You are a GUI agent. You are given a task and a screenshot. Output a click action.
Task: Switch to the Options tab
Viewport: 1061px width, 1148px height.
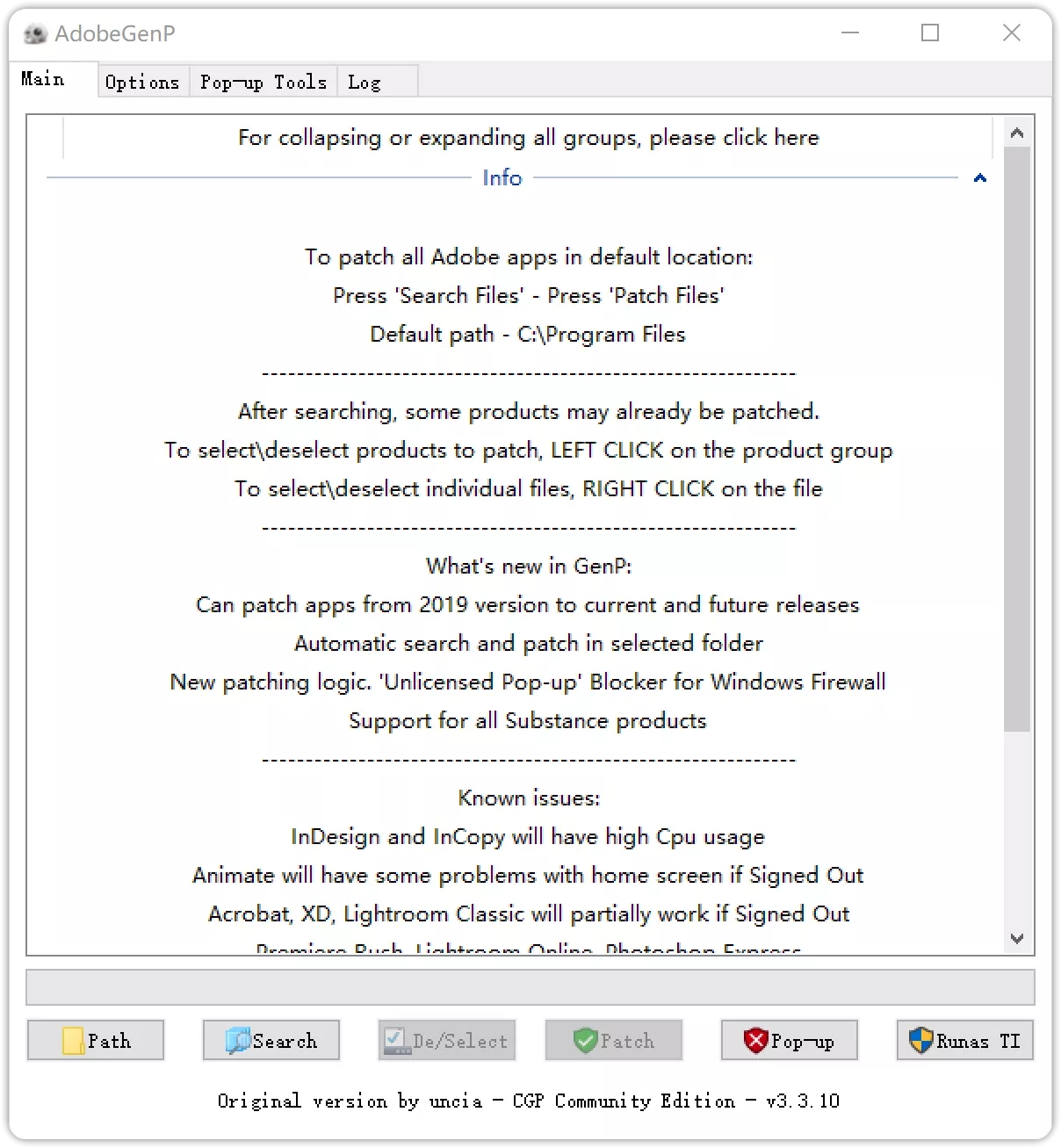142,81
